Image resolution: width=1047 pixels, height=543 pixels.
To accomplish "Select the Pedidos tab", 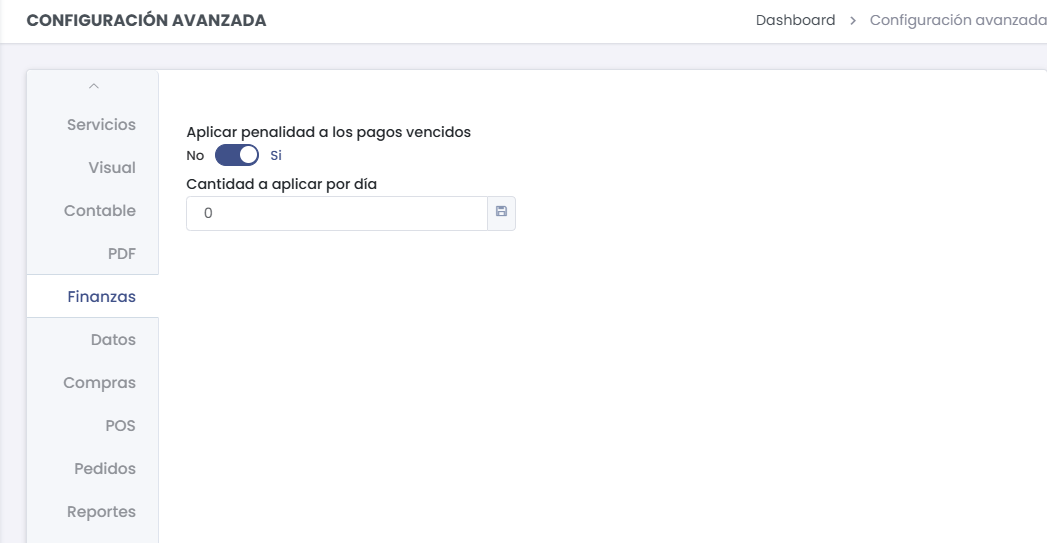I will pos(105,469).
